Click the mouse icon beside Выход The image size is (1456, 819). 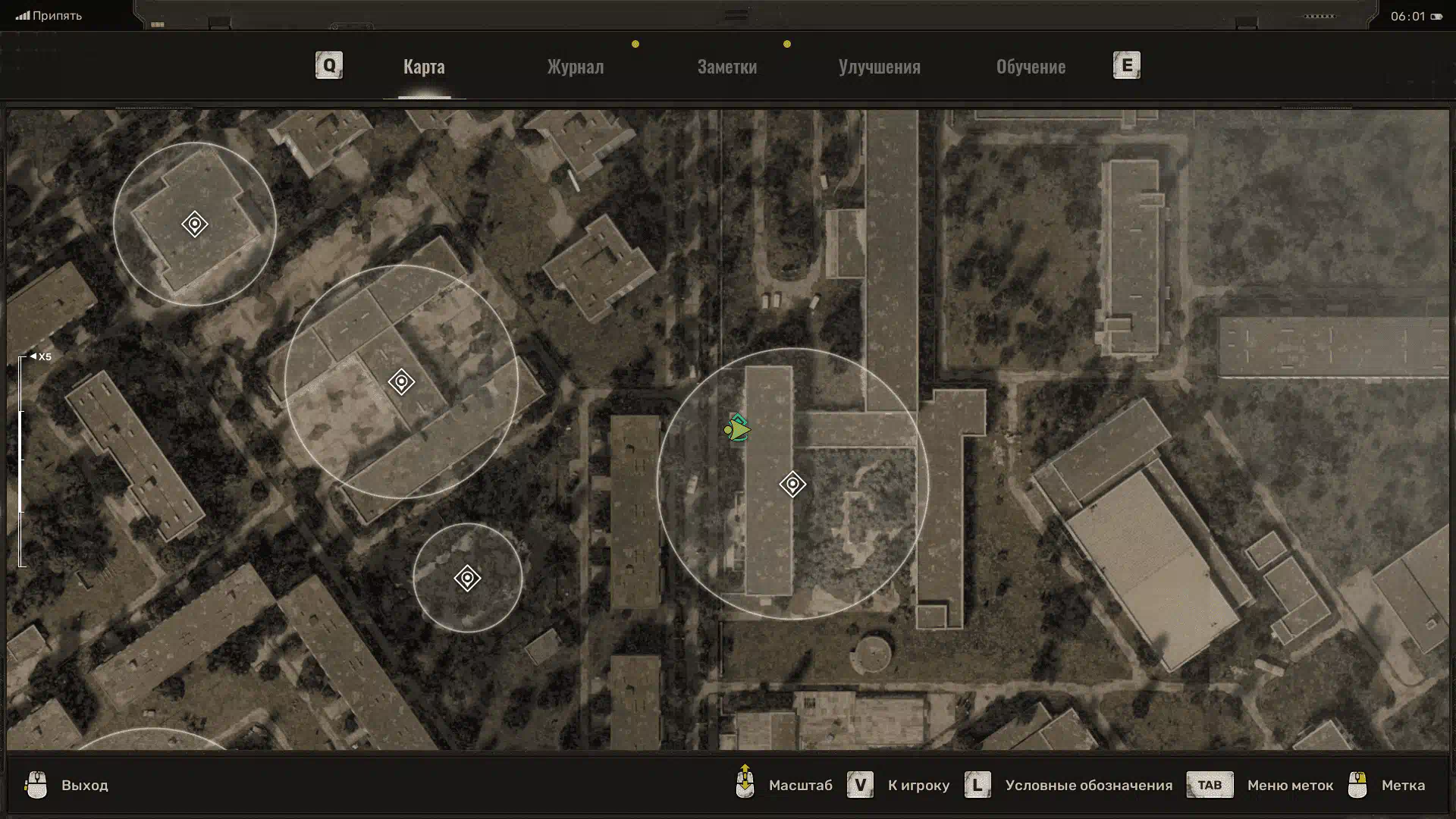[x=36, y=785]
